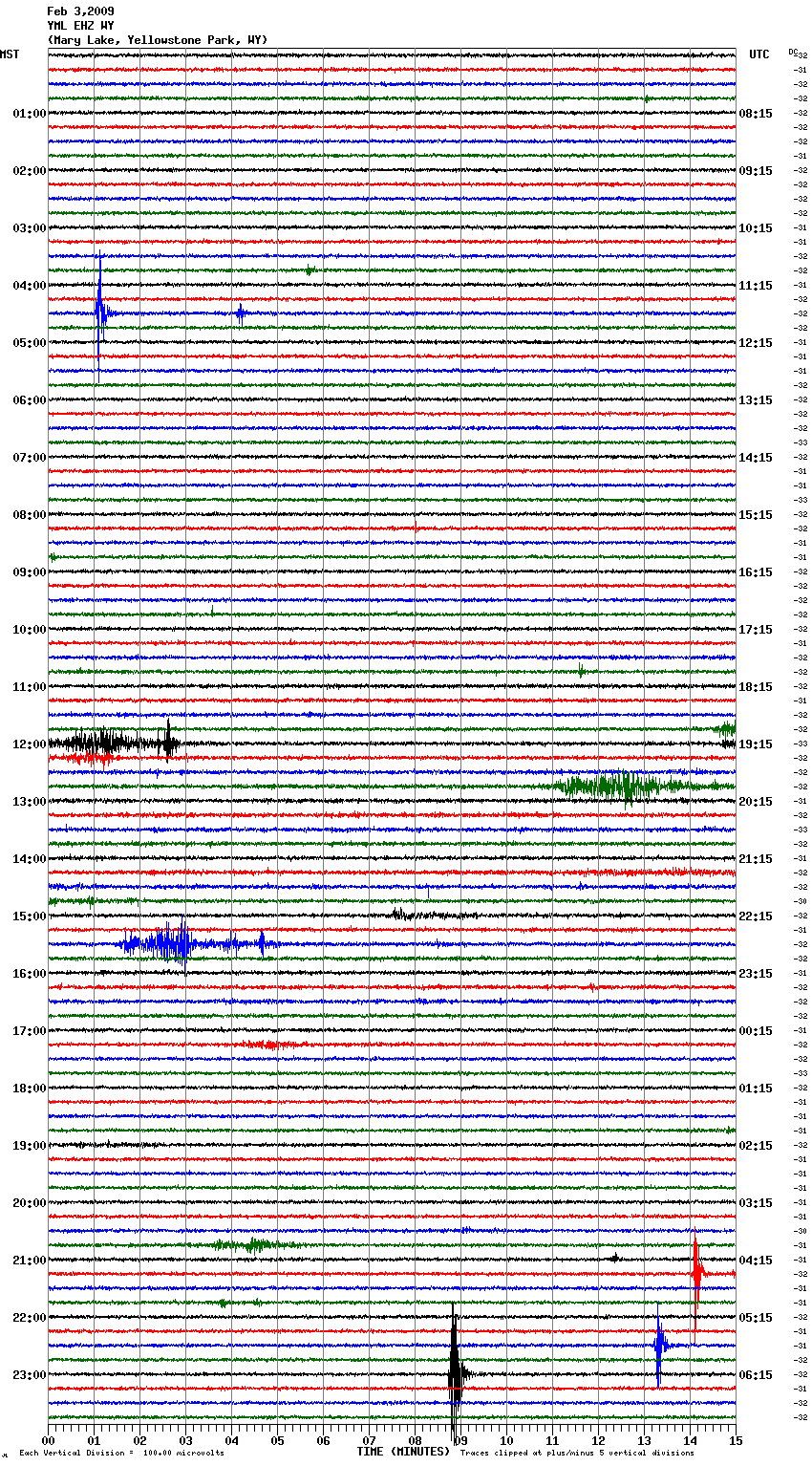Click the '11:15' UTC time label
This screenshot has width=812, height=1466.
[756, 286]
